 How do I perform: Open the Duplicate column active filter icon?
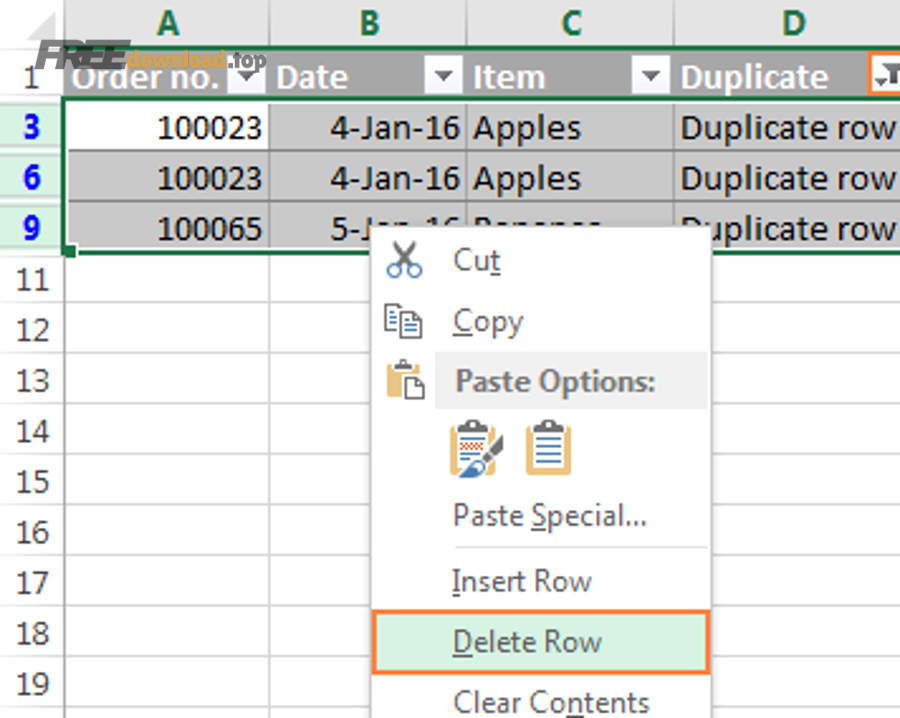coord(884,75)
